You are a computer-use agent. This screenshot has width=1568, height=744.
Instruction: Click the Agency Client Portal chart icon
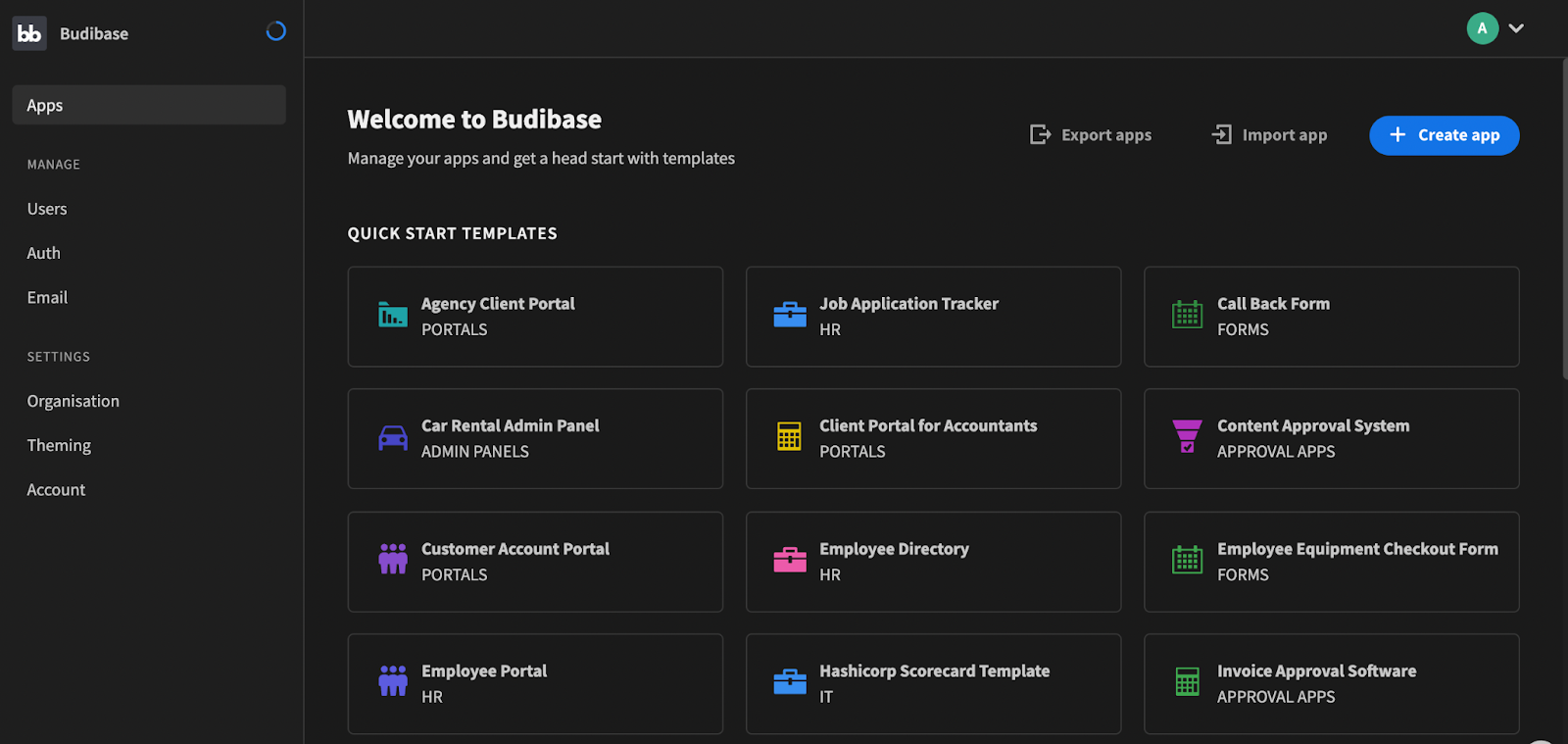click(393, 316)
